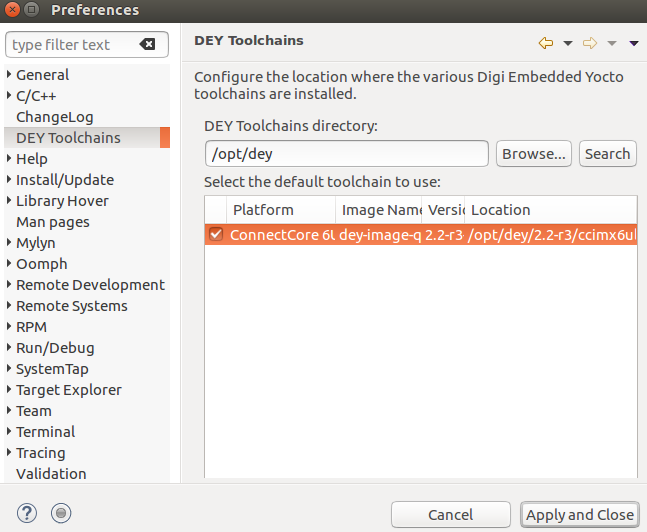Click the Cancel button
This screenshot has width=647, height=532.
[451, 515]
